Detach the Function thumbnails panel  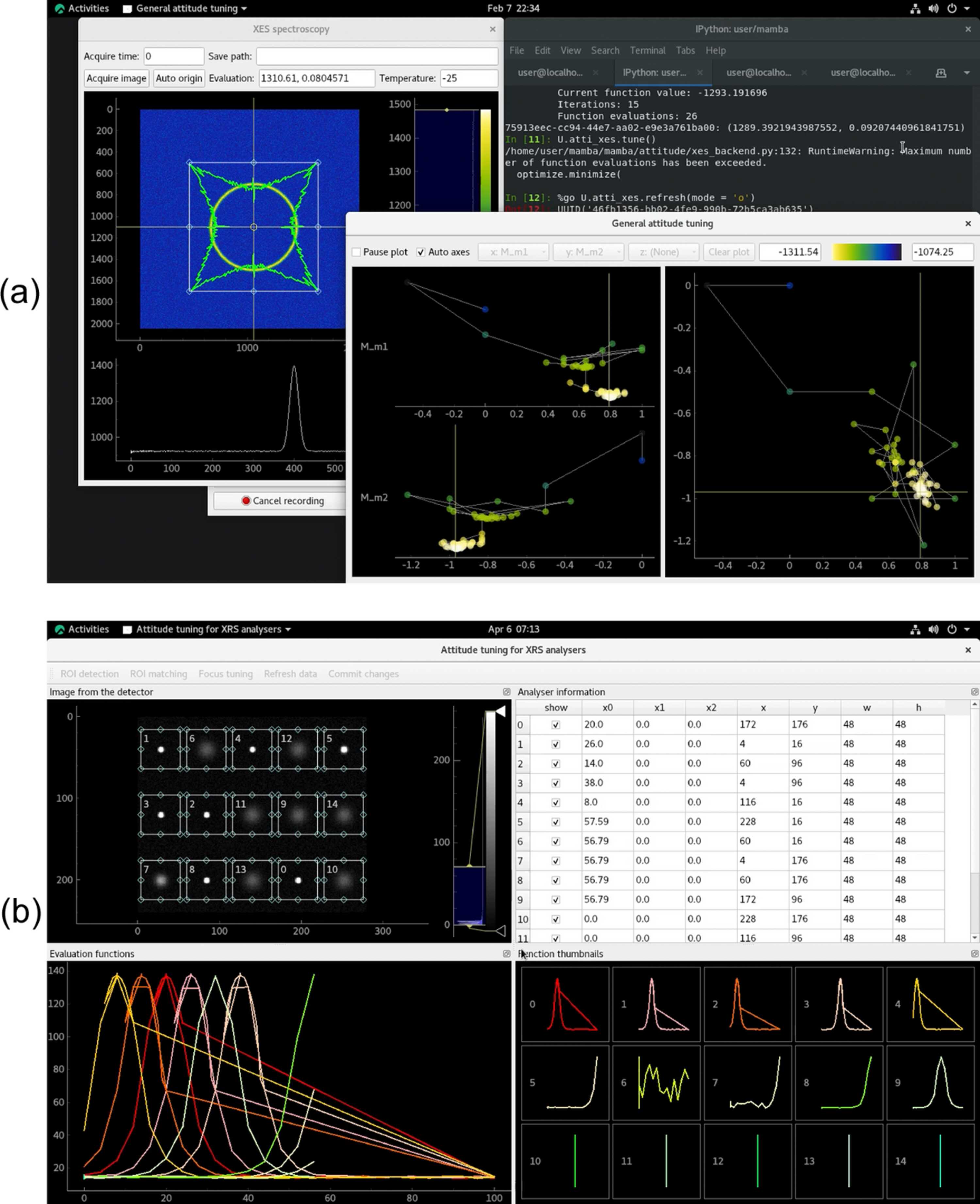pos(974,953)
